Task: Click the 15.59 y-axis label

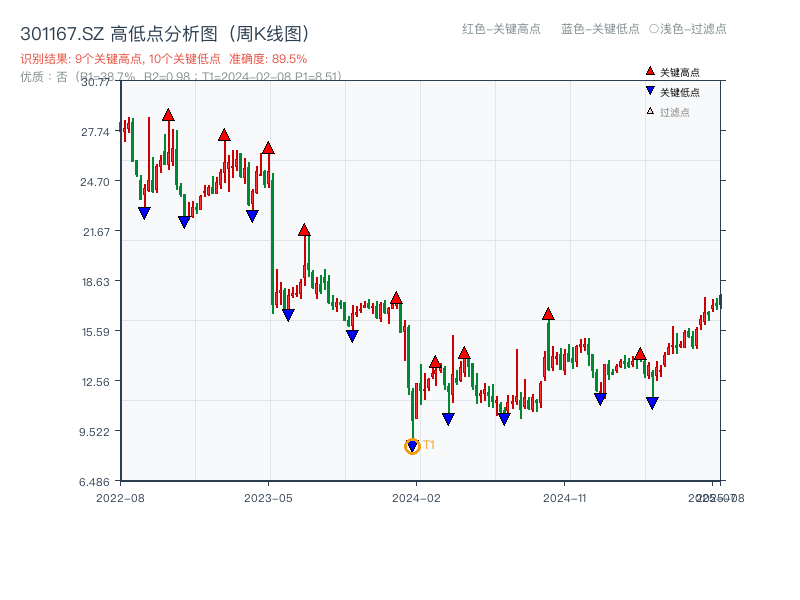Action: pyautogui.click(x=96, y=332)
